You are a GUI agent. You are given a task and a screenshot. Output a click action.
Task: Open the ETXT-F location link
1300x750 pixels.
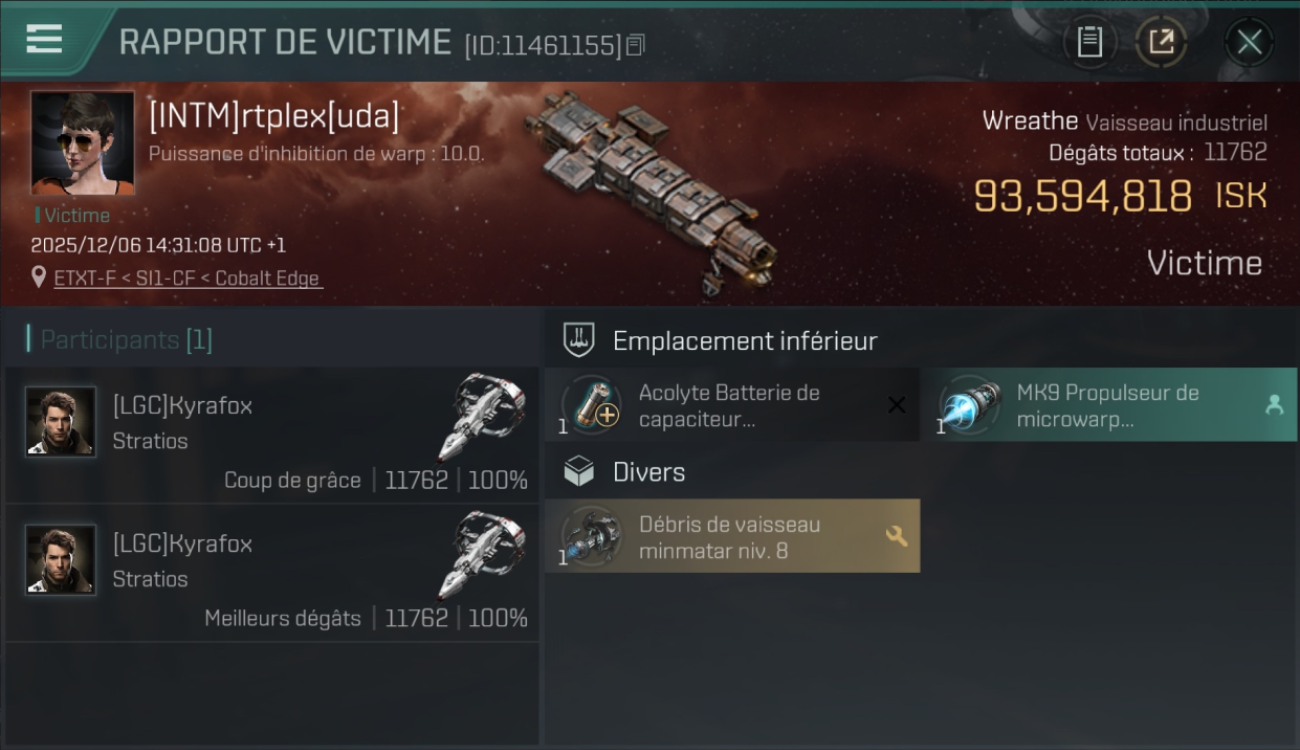tap(188, 278)
